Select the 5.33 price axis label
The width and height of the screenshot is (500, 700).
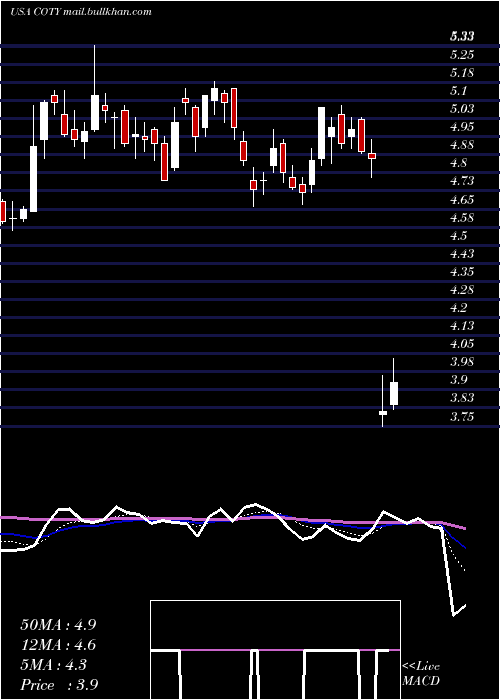coord(462,37)
